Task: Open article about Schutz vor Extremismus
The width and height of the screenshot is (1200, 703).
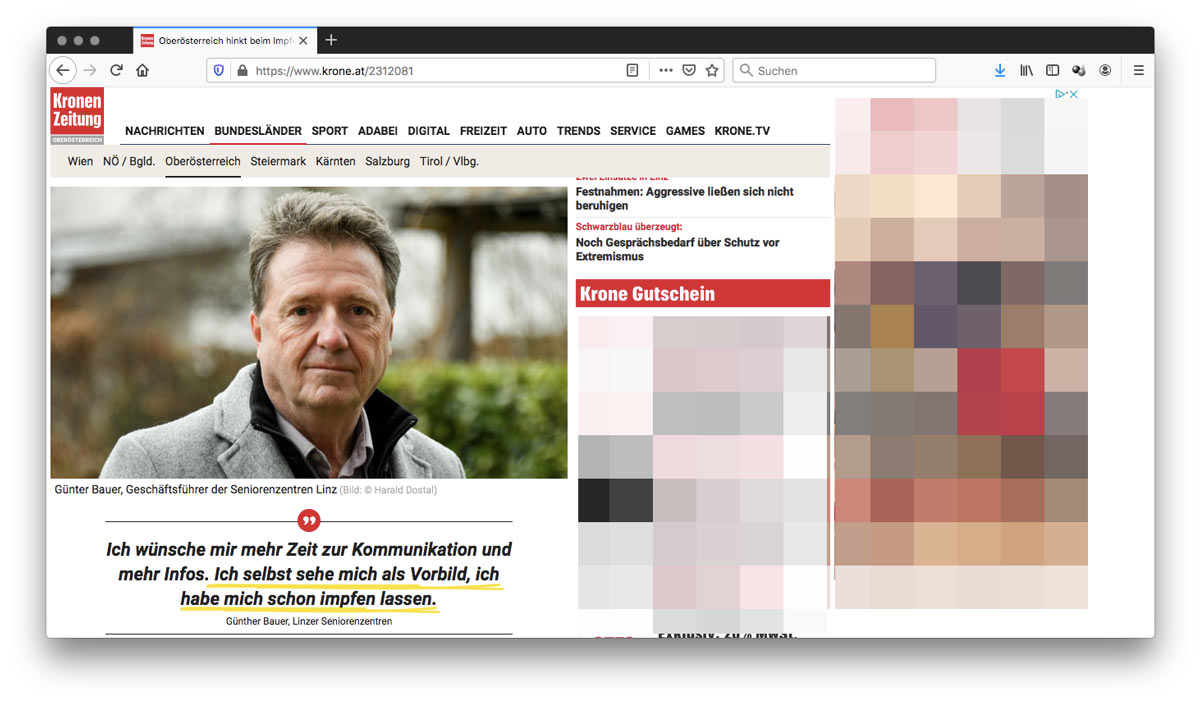Action: point(677,249)
